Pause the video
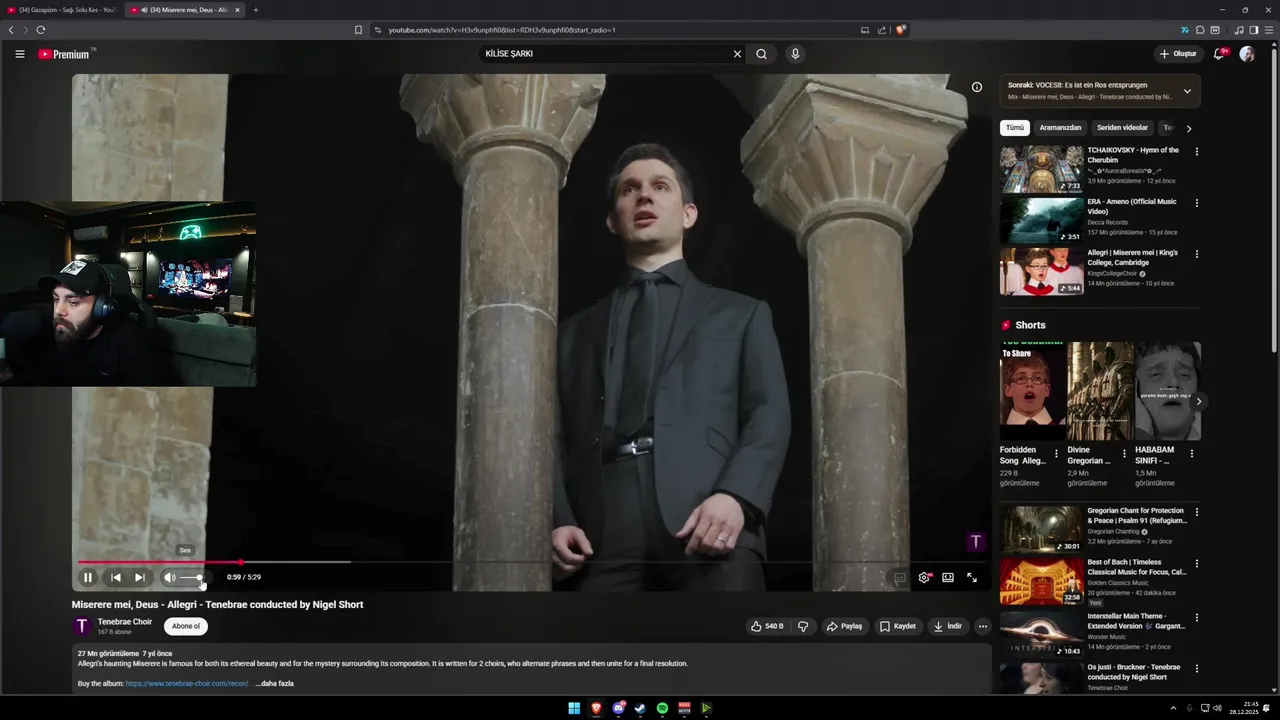Viewport: 1280px width, 720px height. click(88, 577)
